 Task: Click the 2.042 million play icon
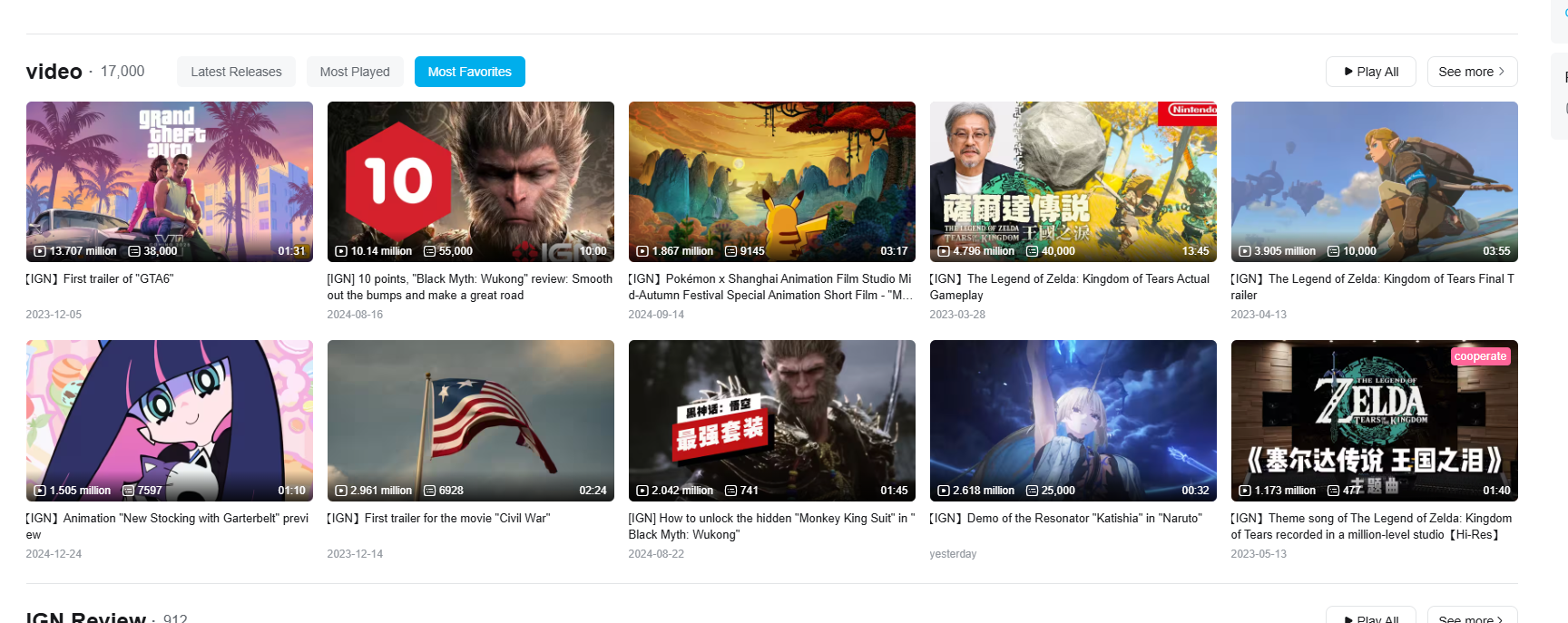tap(642, 491)
